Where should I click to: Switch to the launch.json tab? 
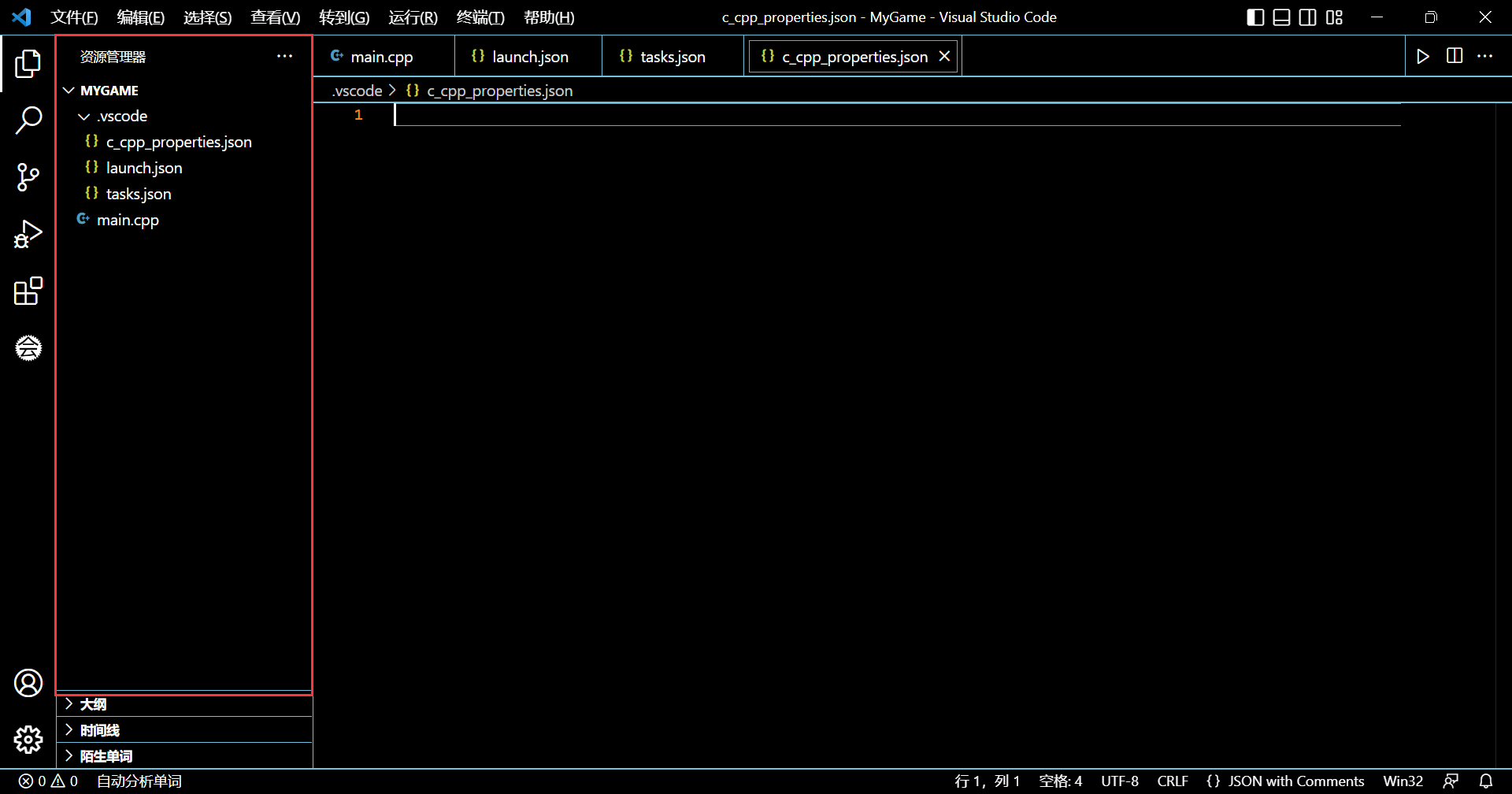[x=528, y=56]
